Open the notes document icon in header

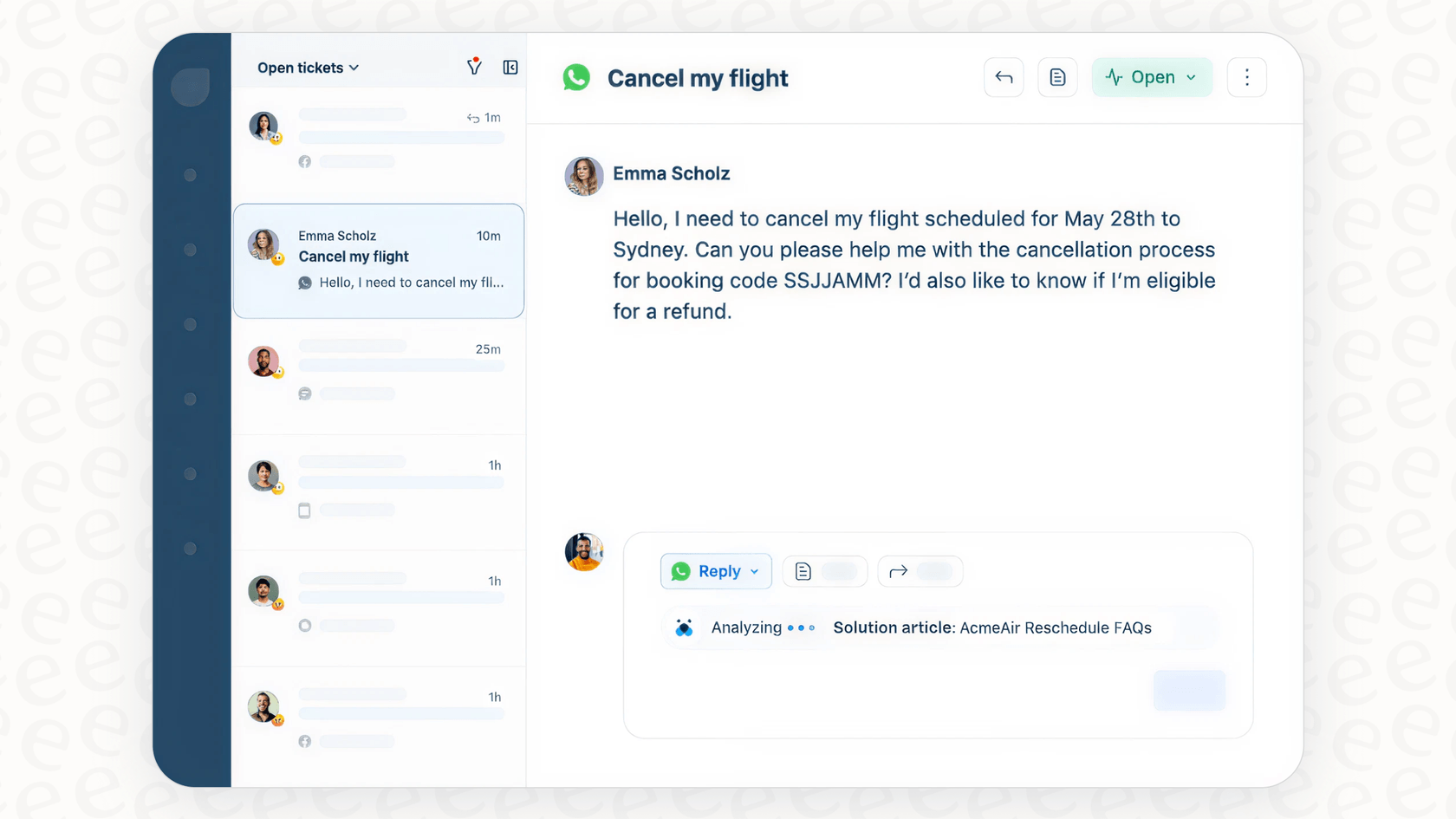click(x=1057, y=78)
